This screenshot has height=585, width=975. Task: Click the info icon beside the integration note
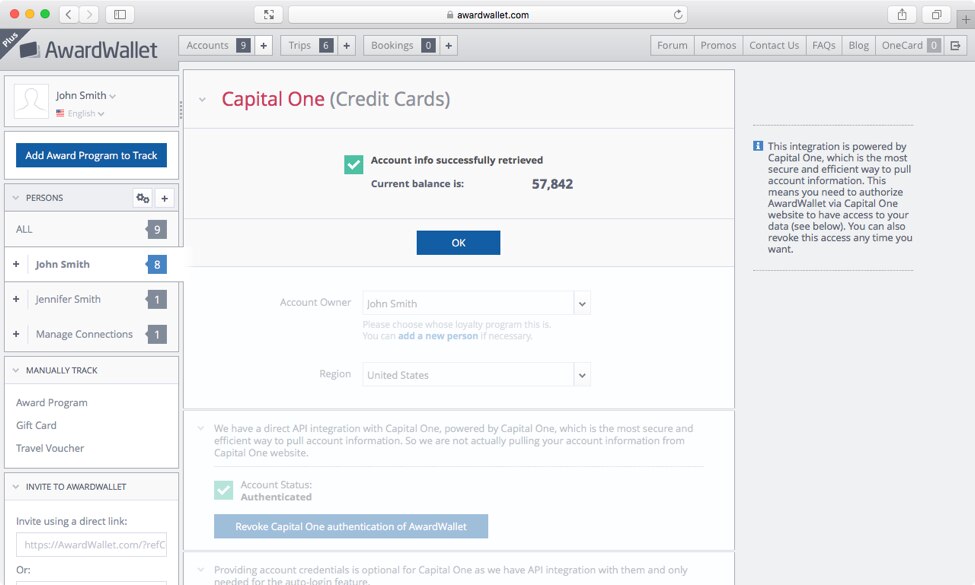pos(758,146)
